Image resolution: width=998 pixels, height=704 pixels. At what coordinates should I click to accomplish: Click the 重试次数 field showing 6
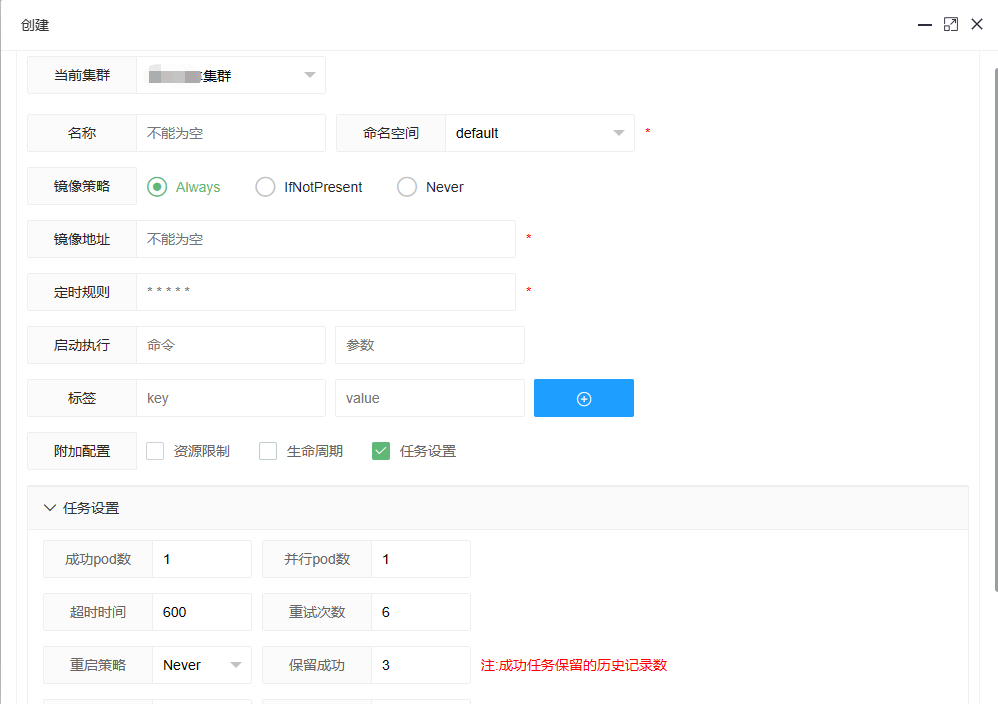(421, 612)
